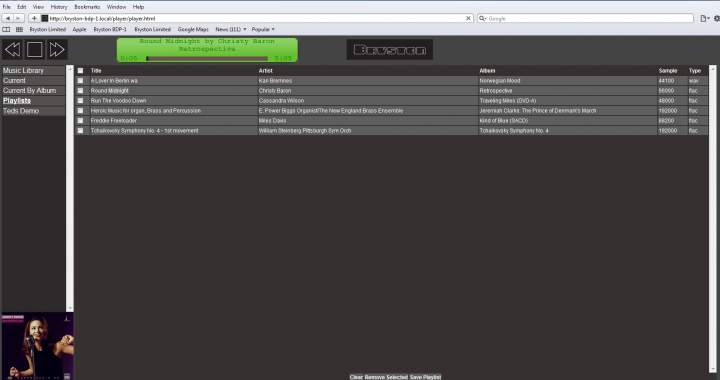The image size is (720, 380).
Task: Sort by the Album column header
Action: [487, 71]
